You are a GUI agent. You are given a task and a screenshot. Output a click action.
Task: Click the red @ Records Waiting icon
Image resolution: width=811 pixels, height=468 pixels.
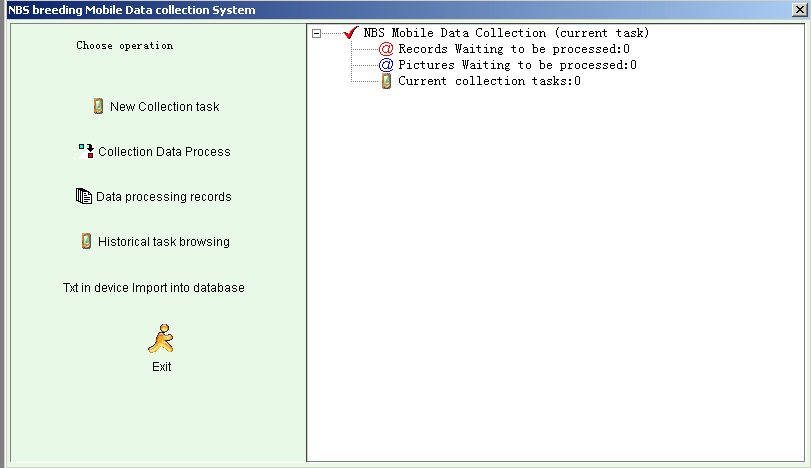(x=386, y=49)
